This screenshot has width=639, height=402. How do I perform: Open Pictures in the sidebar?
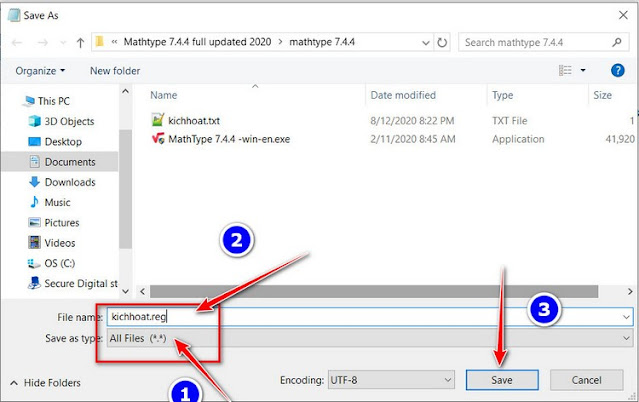tap(62, 223)
